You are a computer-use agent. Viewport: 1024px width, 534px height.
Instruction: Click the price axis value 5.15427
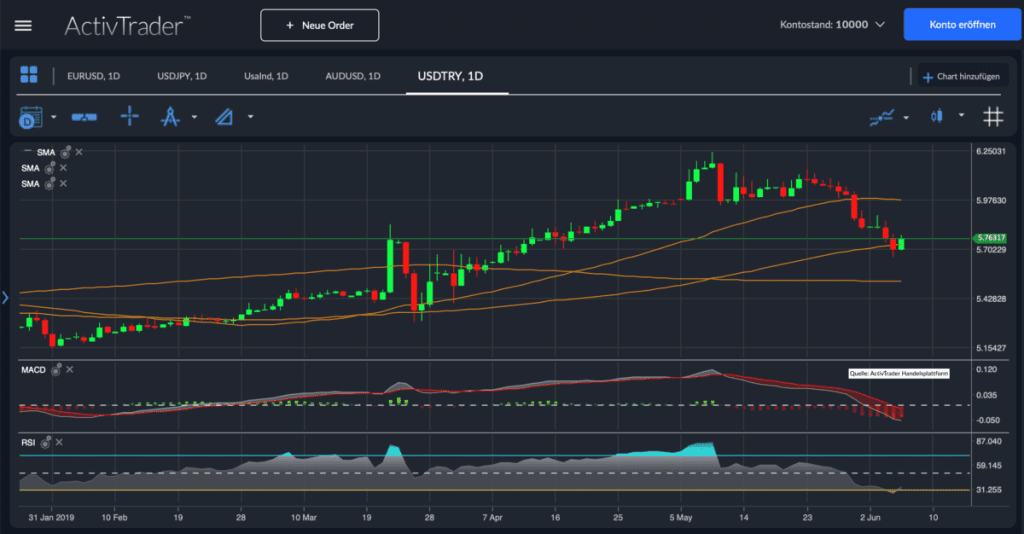(x=991, y=348)
